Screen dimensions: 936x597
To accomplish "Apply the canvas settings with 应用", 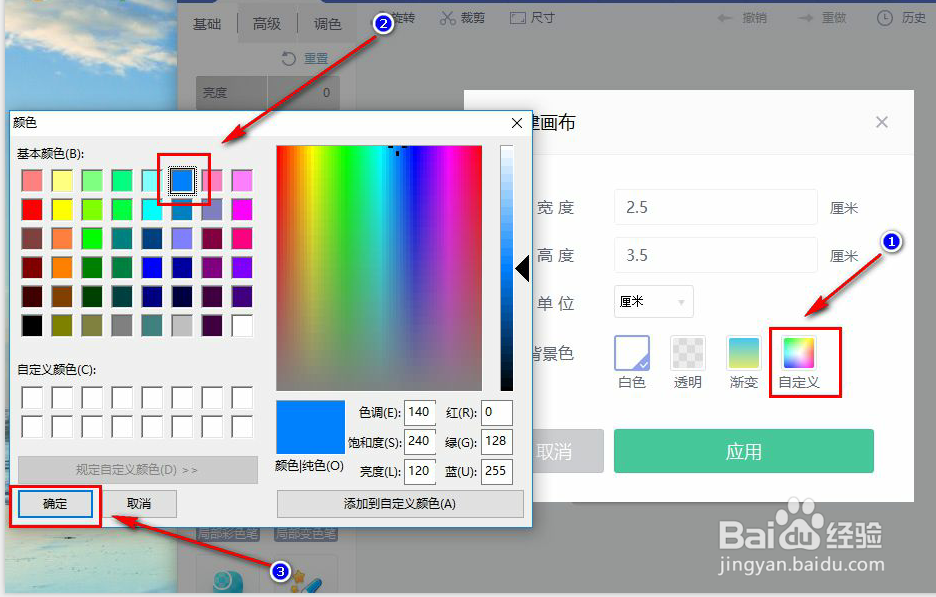I will 744,451.
